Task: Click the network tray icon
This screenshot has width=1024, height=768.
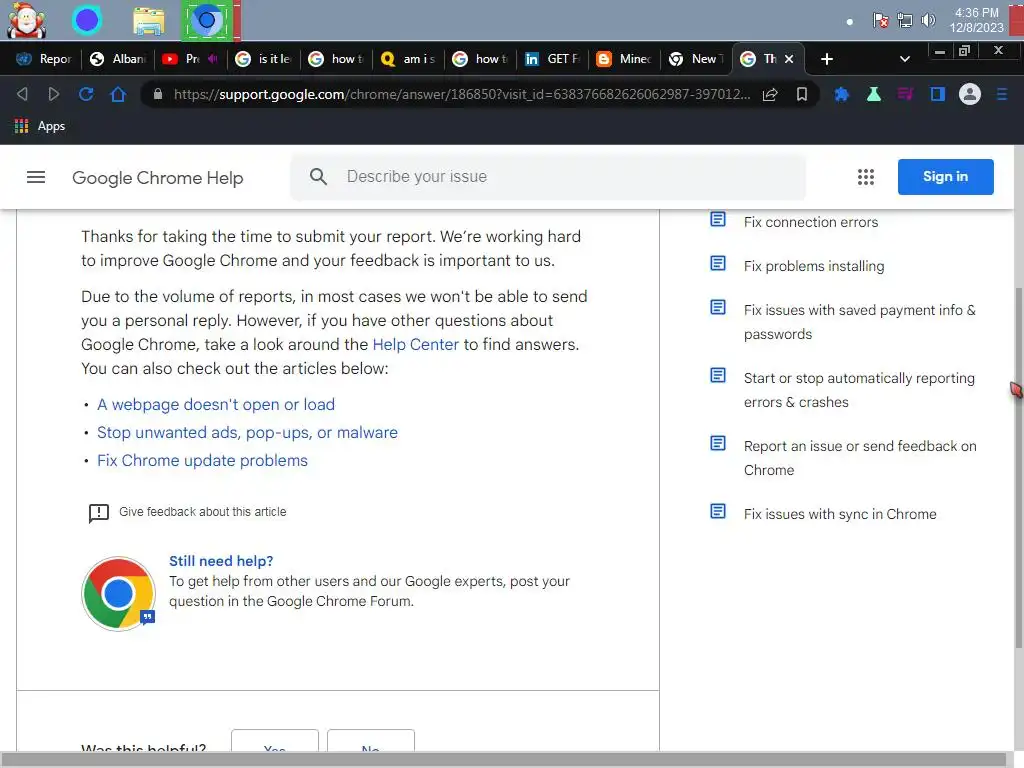Action: tap(904, 20)
